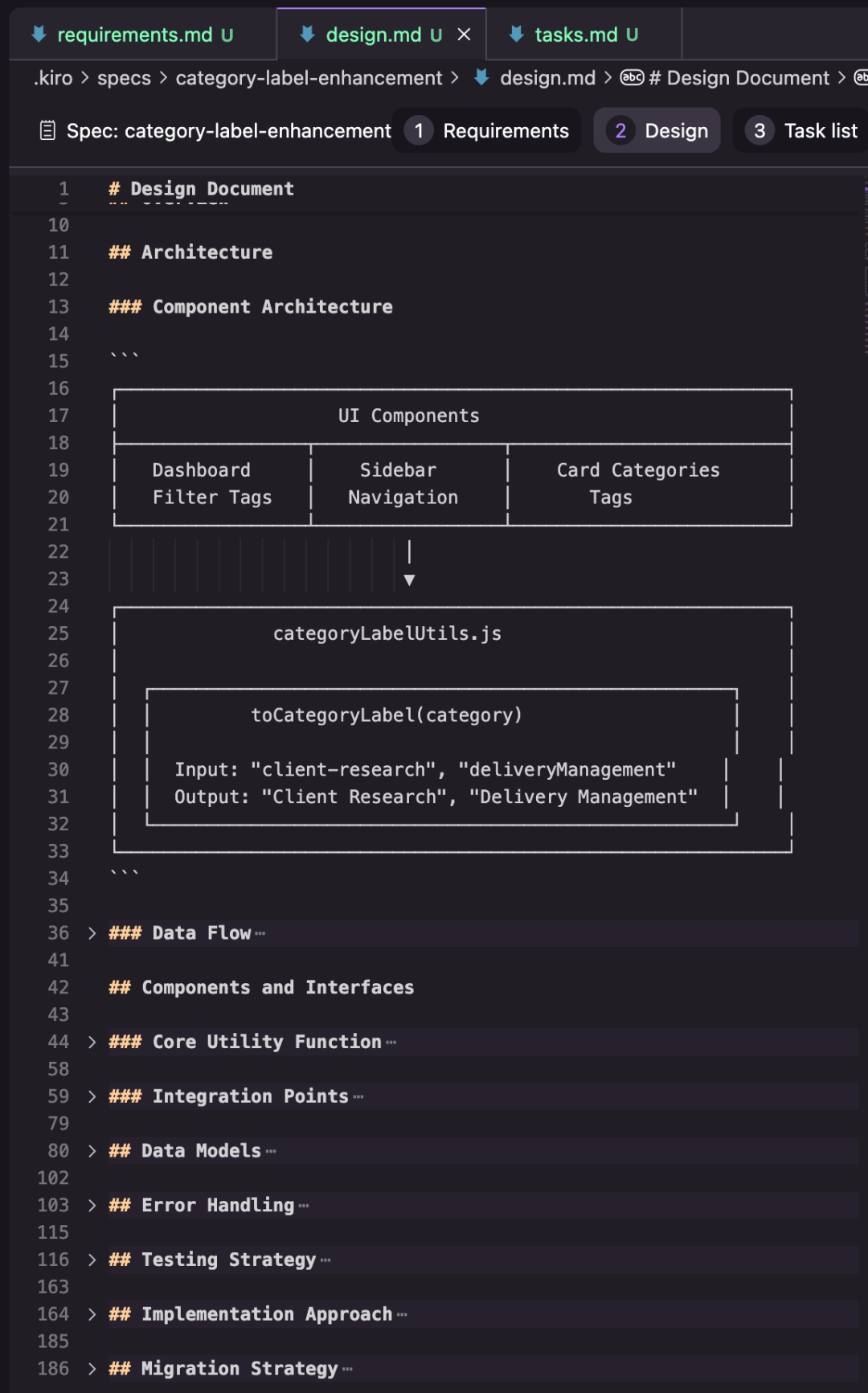Select the Design spec step
This screenshot has width=868, height=1393.
[657, 130]
